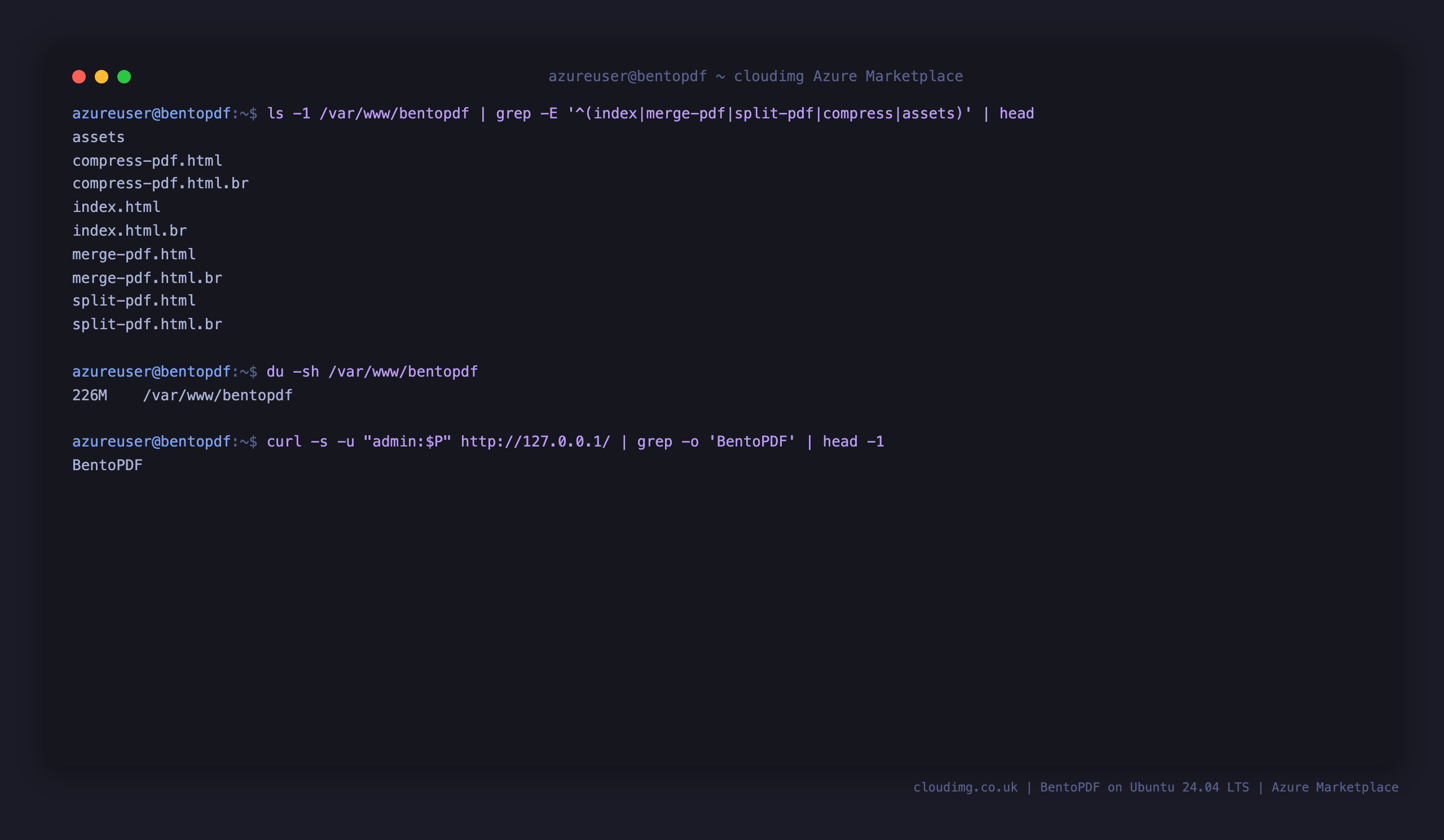Click the '226M' disk usage value
This screenshot has width=1444, height=840.
click(x=90, y=396)
